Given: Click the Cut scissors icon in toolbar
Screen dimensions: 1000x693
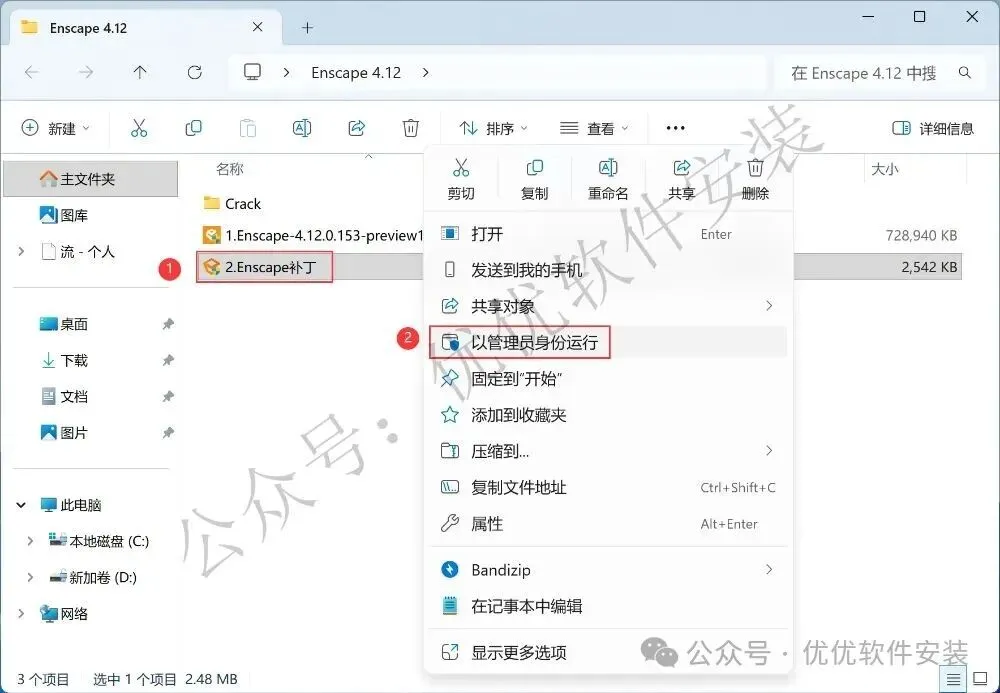Looking at the screenshot, I should coord(138,128).
